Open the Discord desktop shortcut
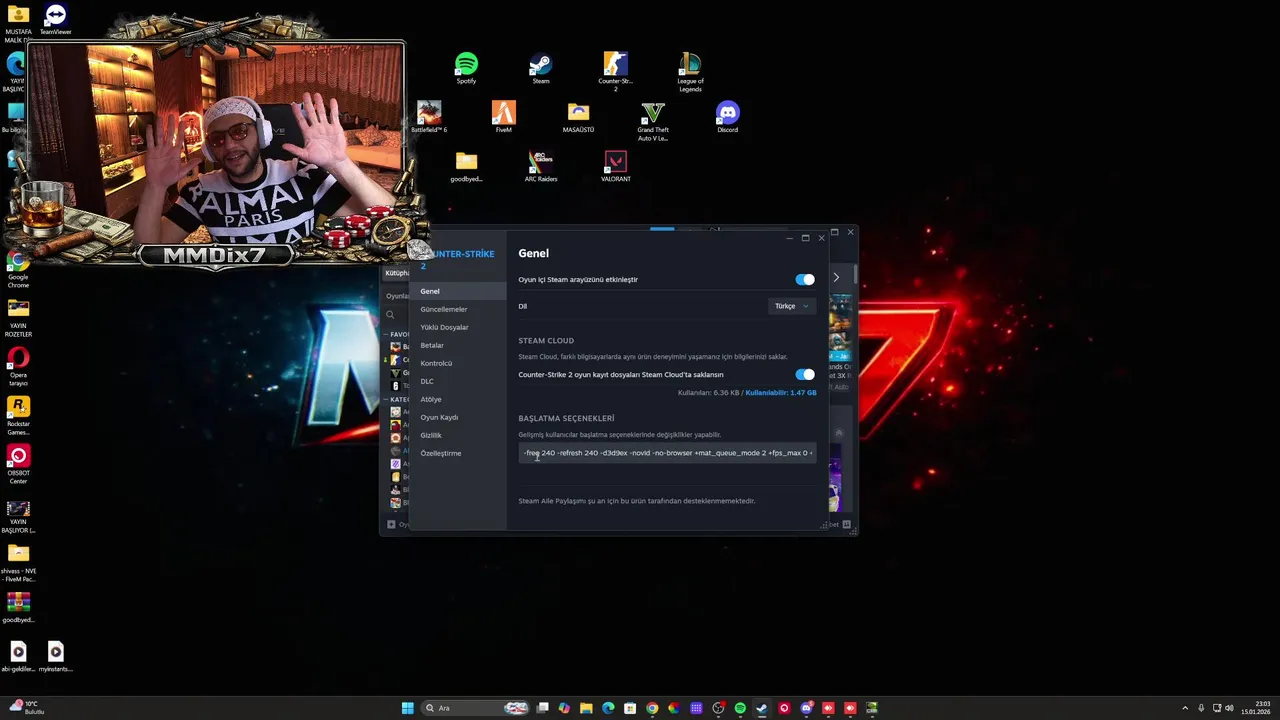This screenshot has height=720, width=1280. [x=727, y=117]
